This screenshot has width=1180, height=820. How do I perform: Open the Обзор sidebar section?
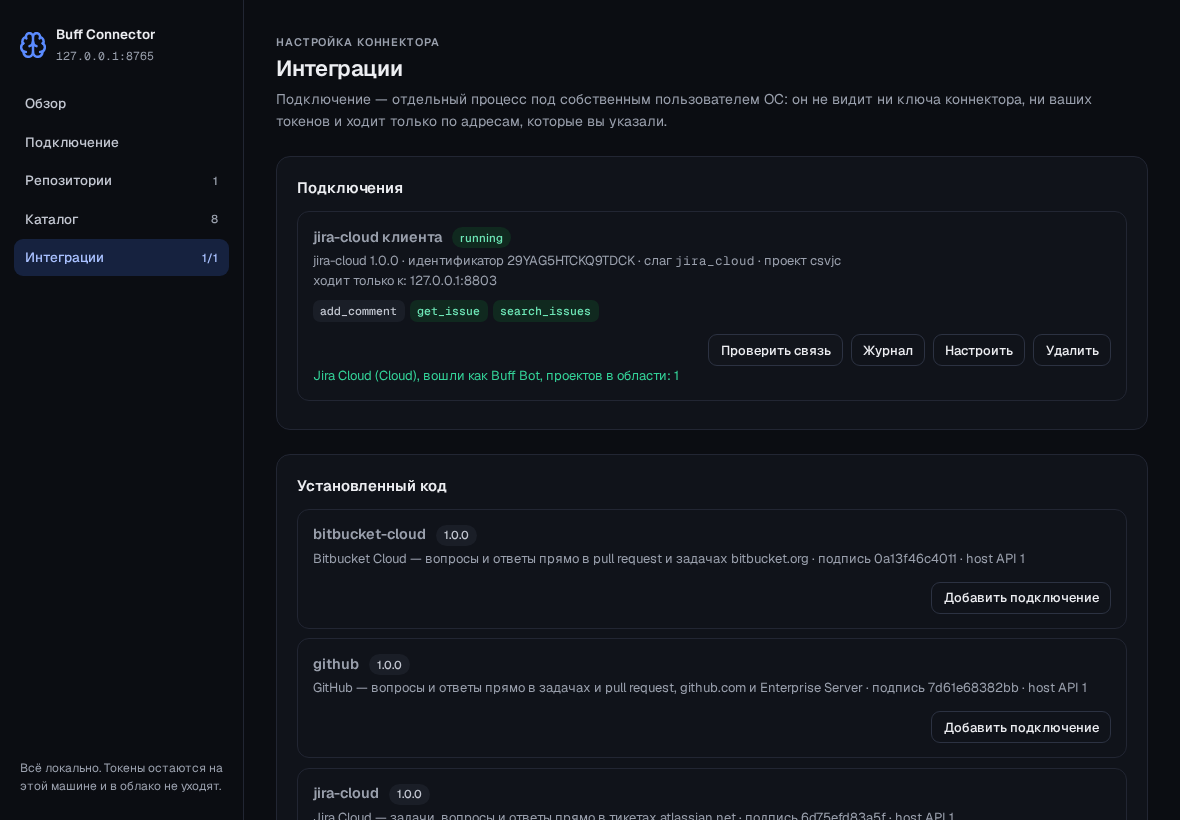tap(121, 104)
